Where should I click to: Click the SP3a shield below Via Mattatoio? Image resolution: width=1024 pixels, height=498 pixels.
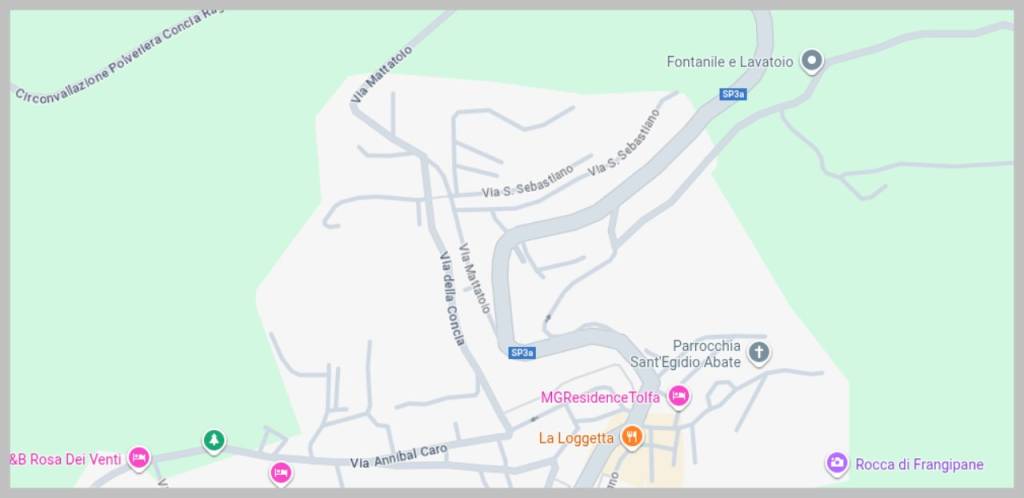[x=522, y=352]
